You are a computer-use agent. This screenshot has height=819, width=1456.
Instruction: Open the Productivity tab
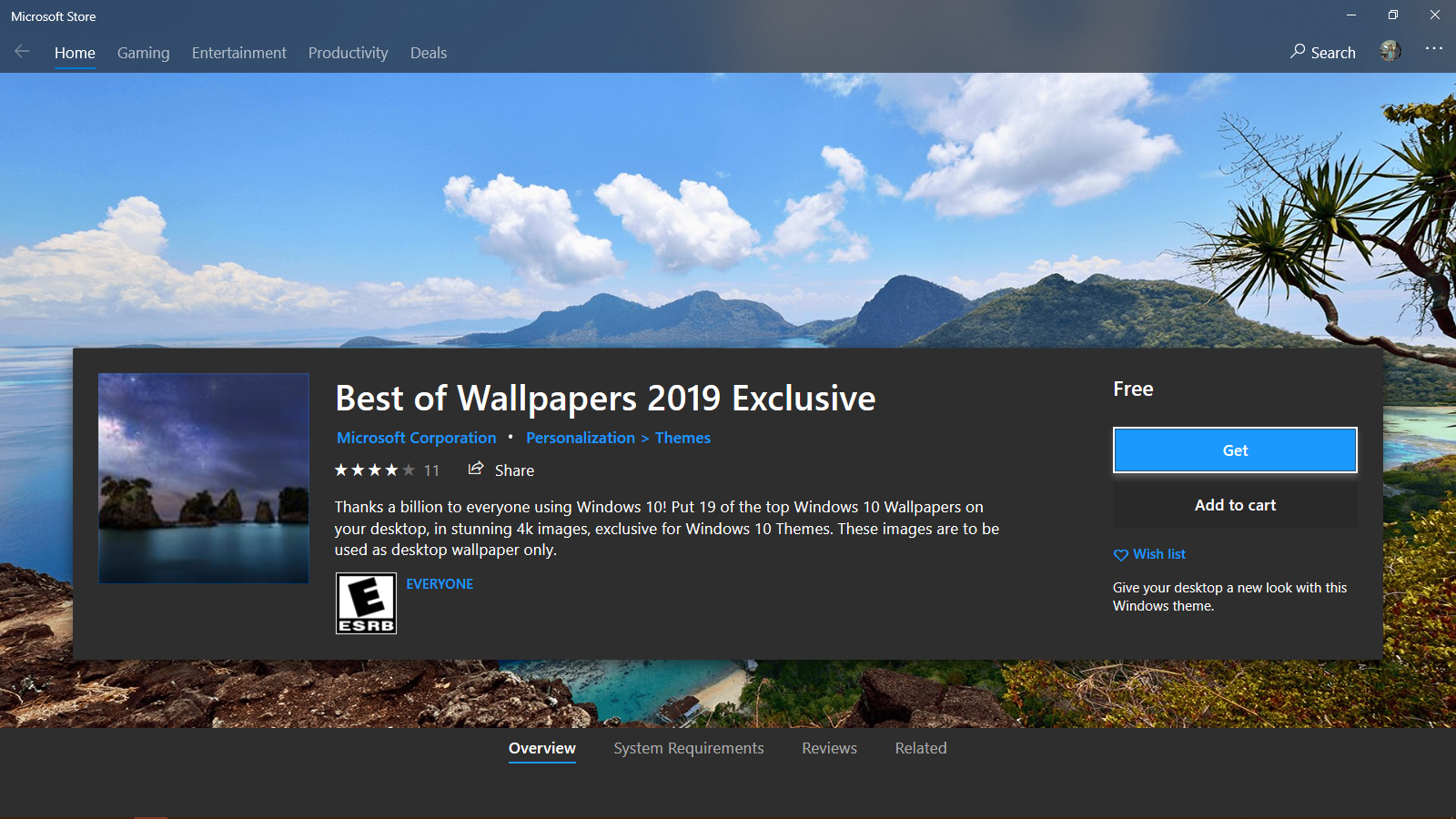point(348,53)
